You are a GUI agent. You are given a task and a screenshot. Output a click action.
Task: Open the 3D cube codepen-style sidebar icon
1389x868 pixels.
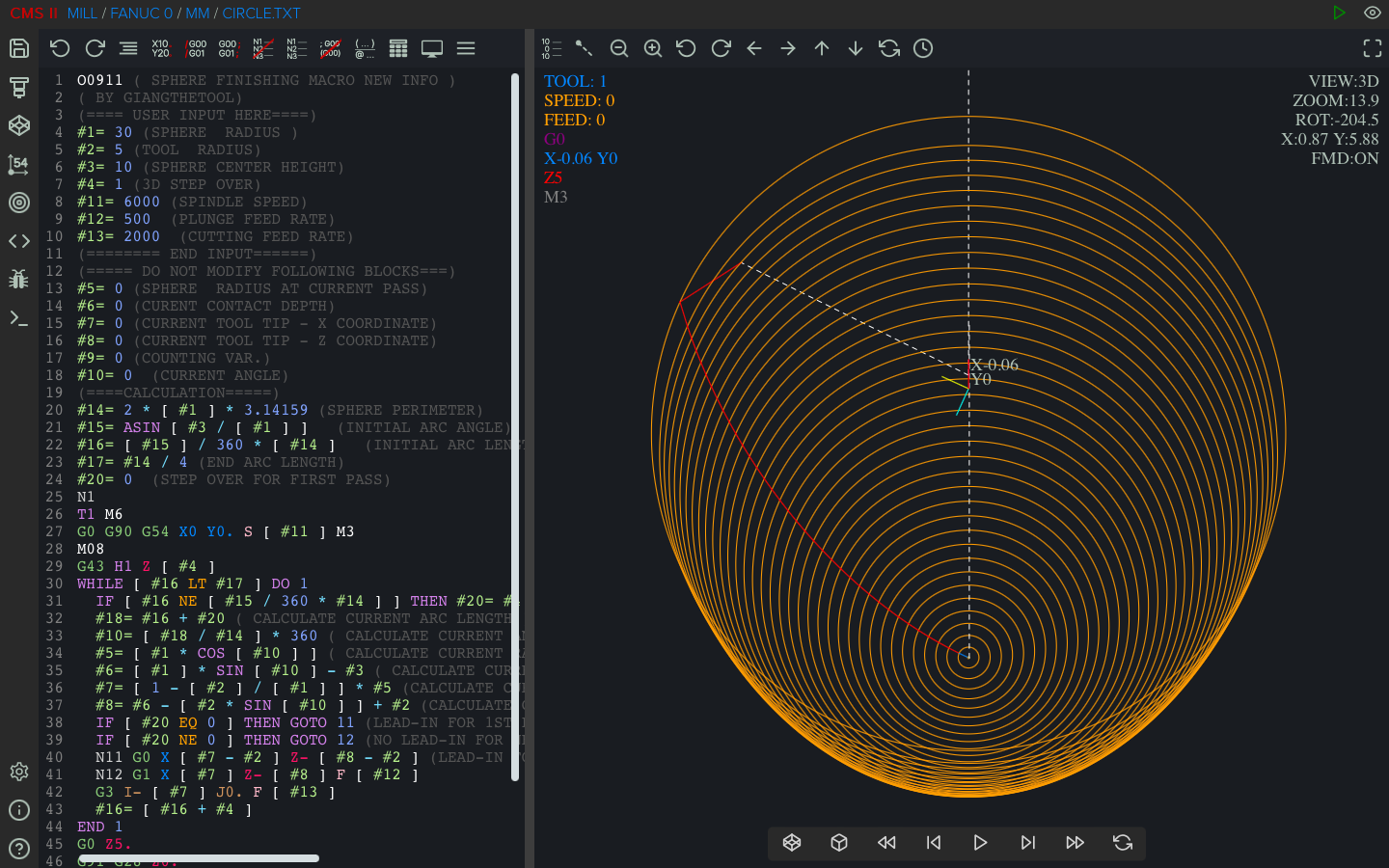click(x=19, y=125)
